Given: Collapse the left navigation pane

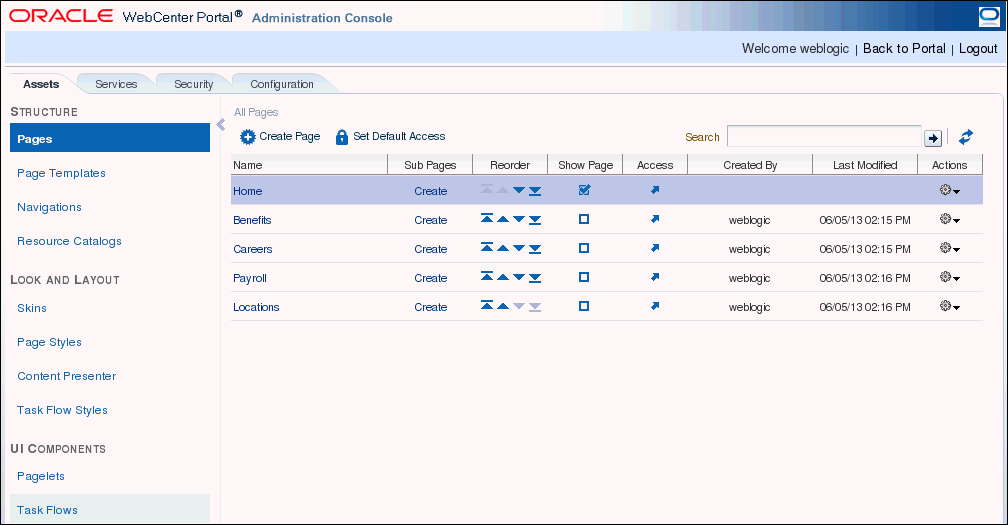Looking at the screenshot, I should tap(221, 125).
